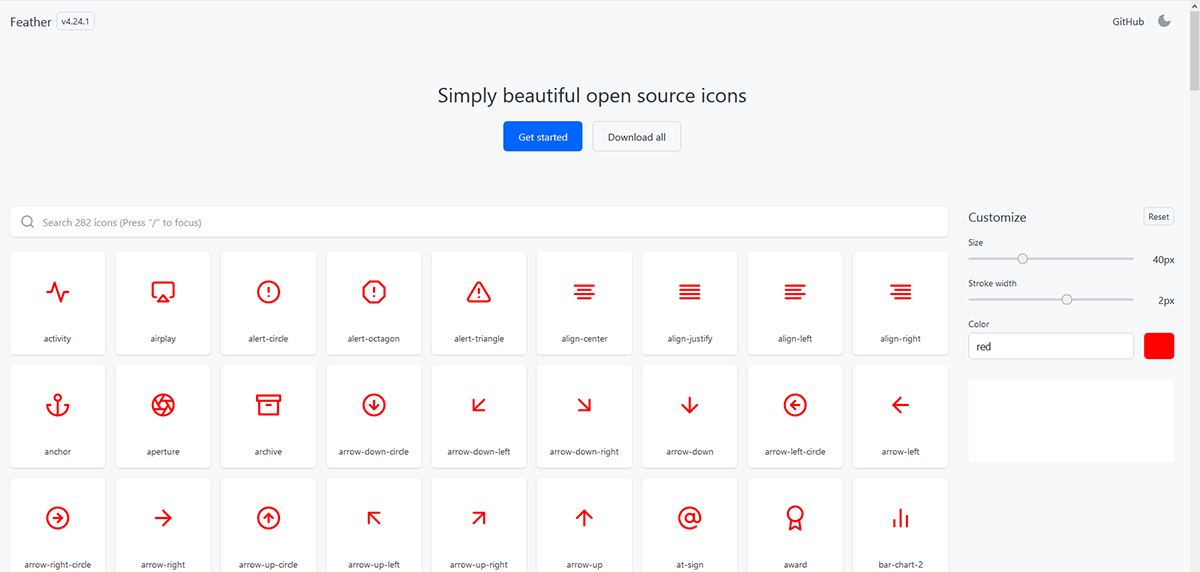Reset the customize settings
This screenshot has height=572, width=1200.
[1159, 217]
